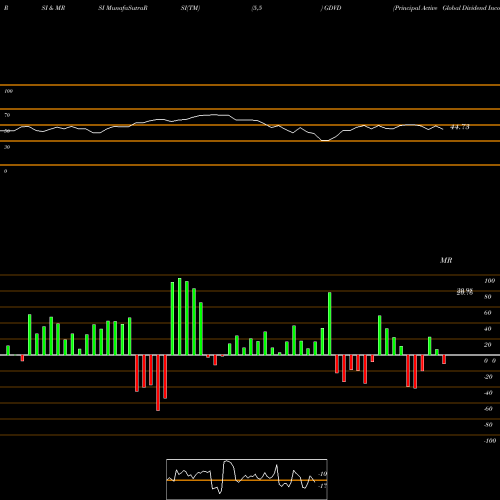500x500 pixels.
Task: Click the 'SI(TM)' header label
Action: (190, 8)
